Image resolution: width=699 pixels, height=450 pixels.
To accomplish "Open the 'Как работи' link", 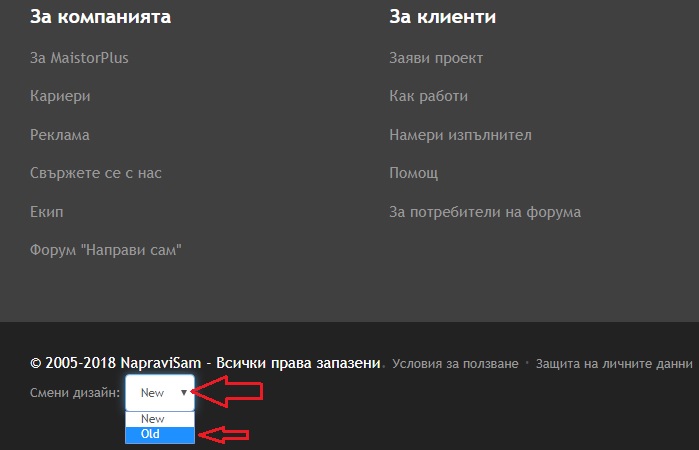I will pos(428,96).
